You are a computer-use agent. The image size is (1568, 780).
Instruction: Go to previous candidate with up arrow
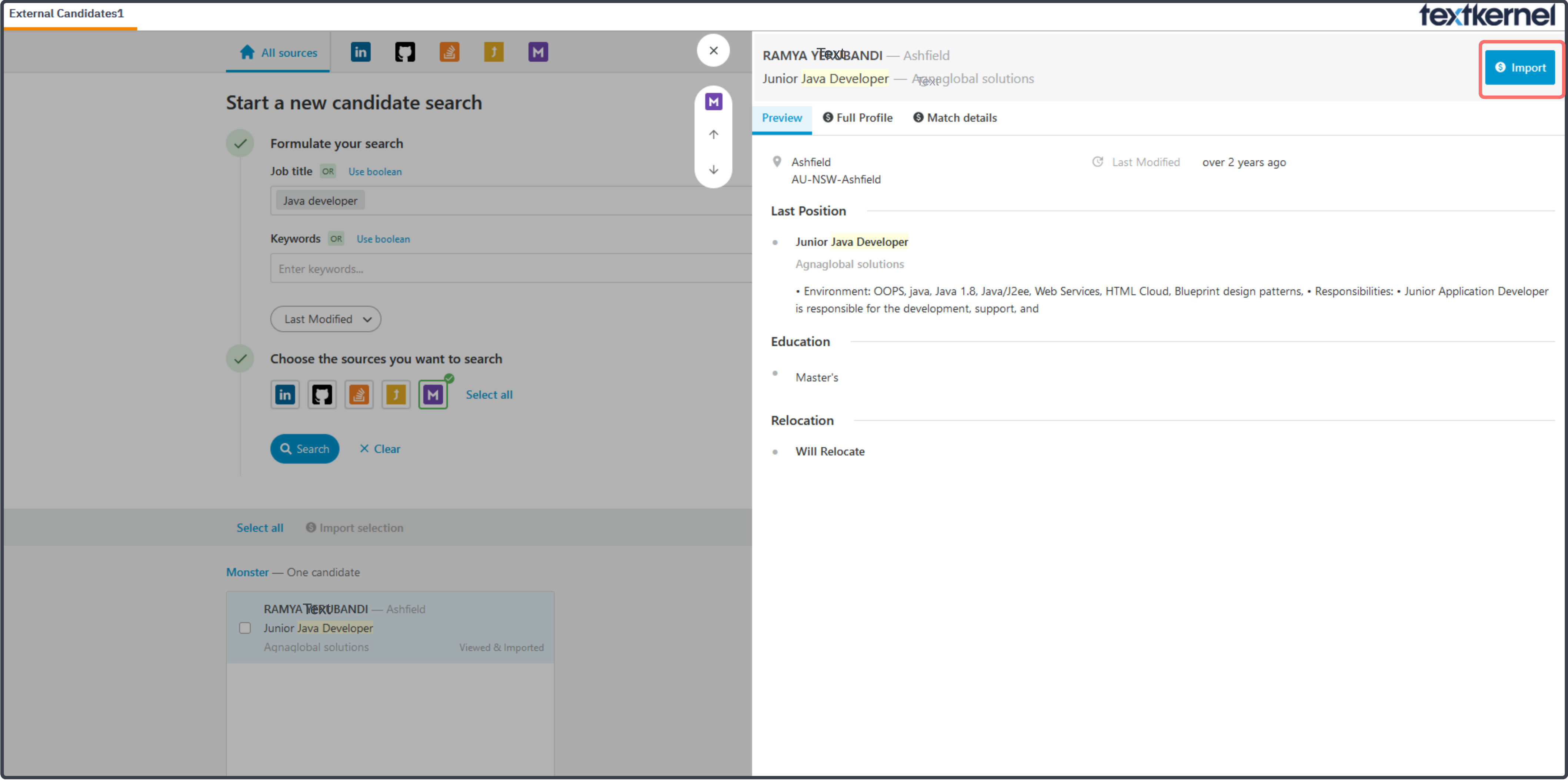point(713,134)
